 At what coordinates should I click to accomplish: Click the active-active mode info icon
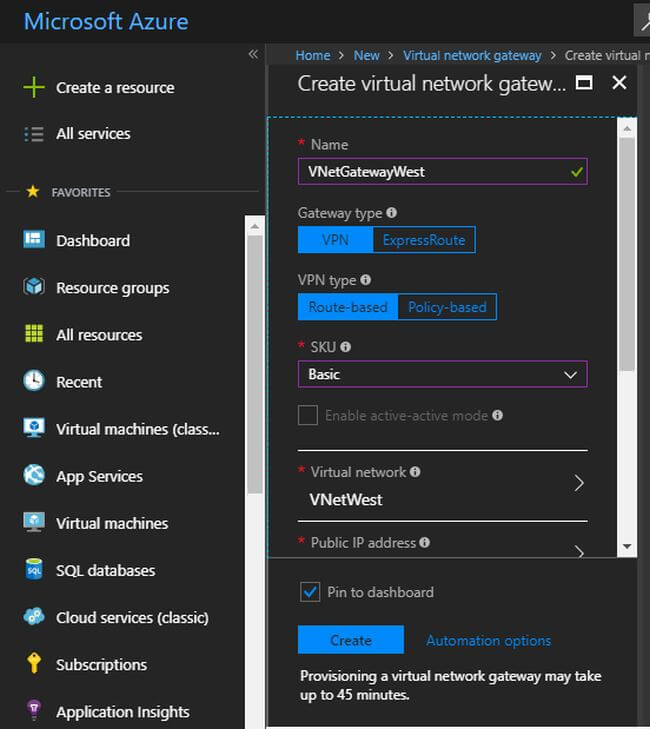click(x=497, y=415)
